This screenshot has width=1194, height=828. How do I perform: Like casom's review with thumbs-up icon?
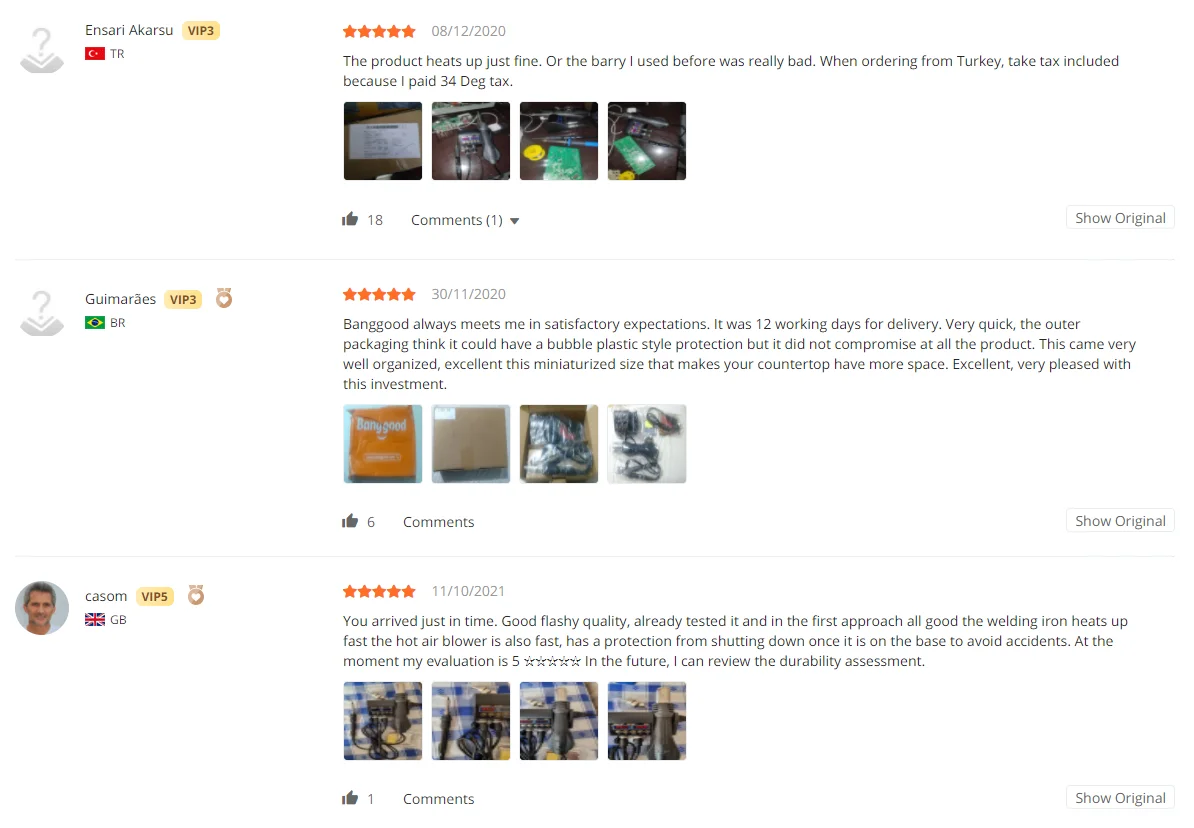pos(350,798)
